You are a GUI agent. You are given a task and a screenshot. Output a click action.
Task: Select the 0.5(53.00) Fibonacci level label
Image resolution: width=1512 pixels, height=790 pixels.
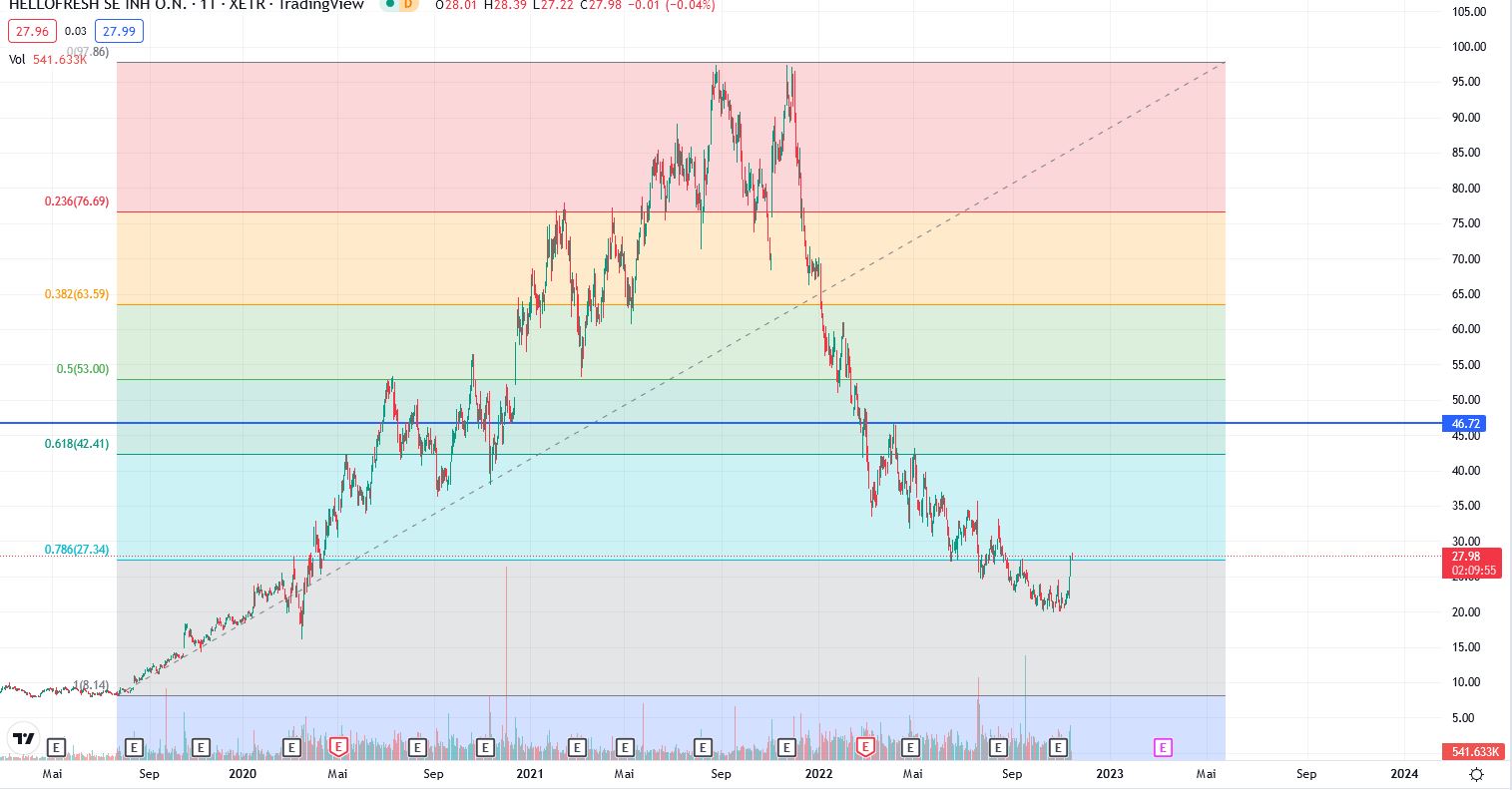[83, 369]
